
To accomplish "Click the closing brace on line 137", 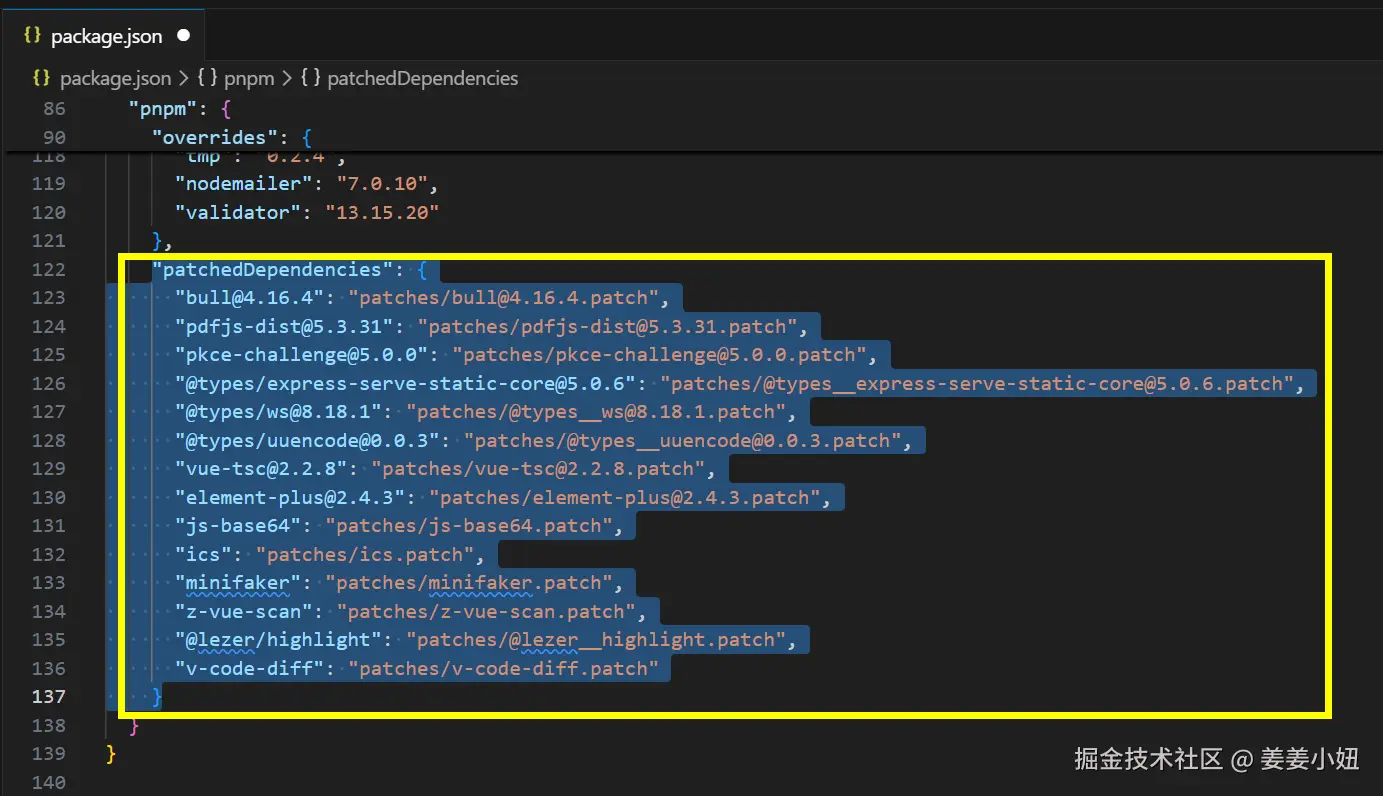I will [157, 696].
